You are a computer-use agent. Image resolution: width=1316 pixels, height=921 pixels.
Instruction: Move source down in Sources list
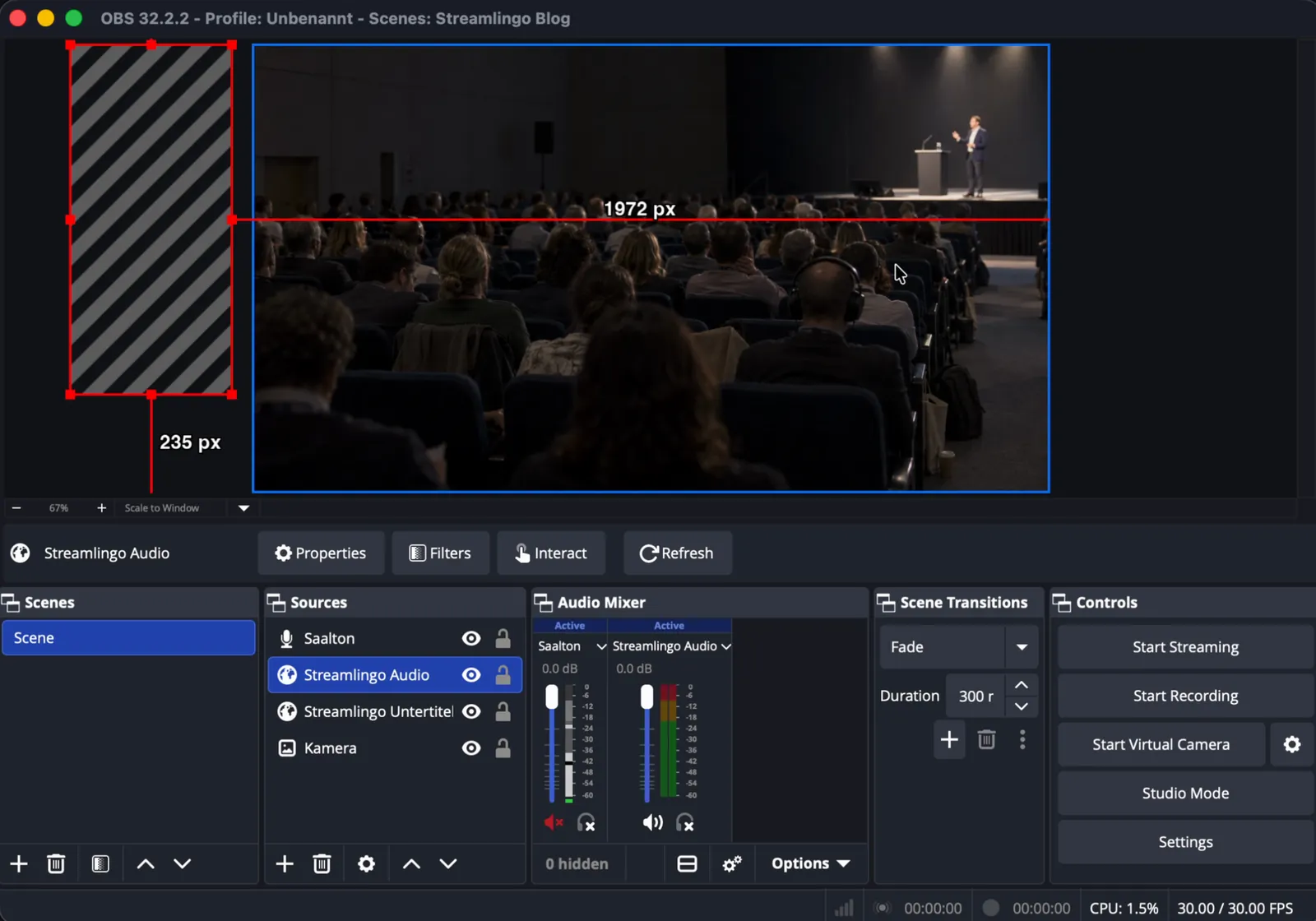tap(448, 863)
